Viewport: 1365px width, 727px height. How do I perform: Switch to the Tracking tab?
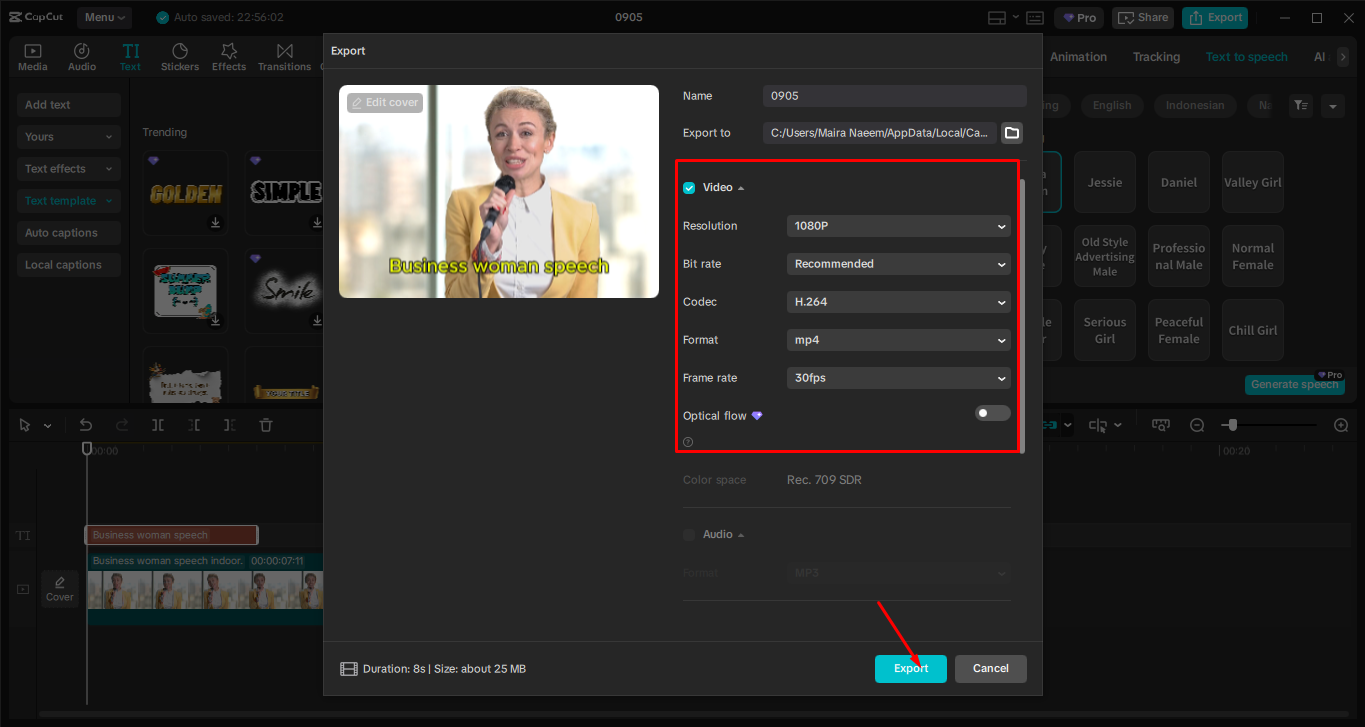(x=1156, y=57)
